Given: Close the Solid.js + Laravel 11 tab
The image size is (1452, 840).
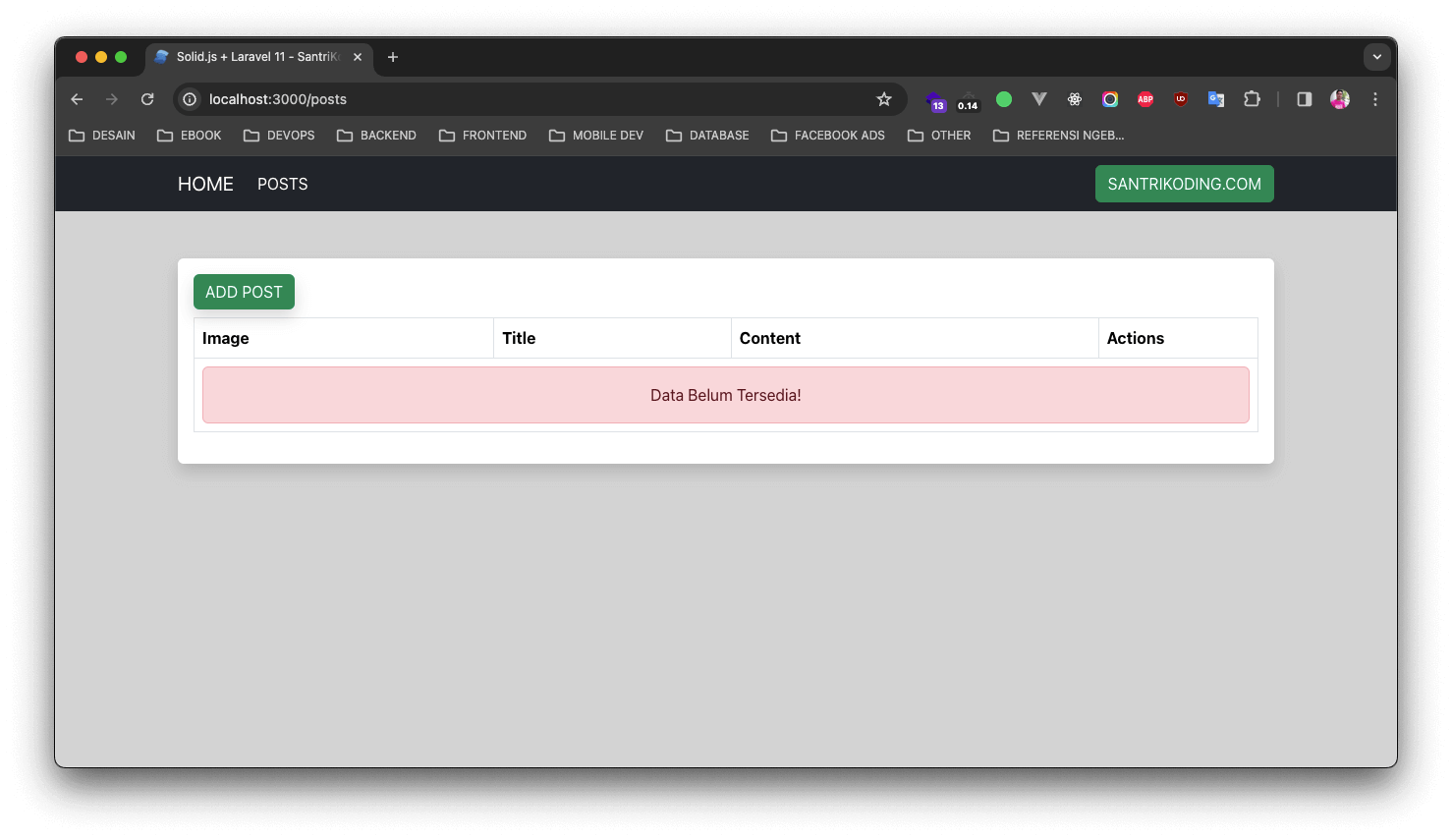Looking at the screenshot, I should 358,57.
